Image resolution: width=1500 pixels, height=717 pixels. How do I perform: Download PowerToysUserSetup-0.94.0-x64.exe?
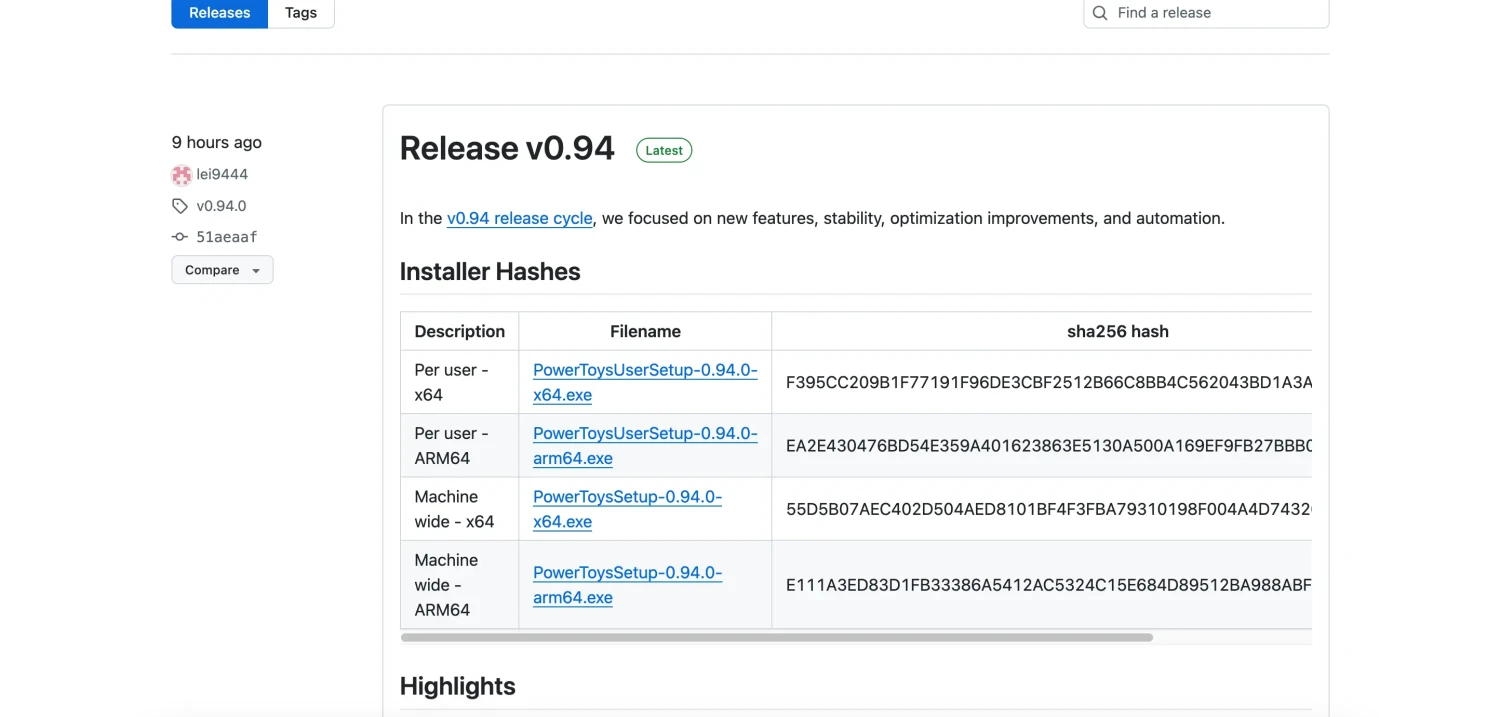pos(645,382)
